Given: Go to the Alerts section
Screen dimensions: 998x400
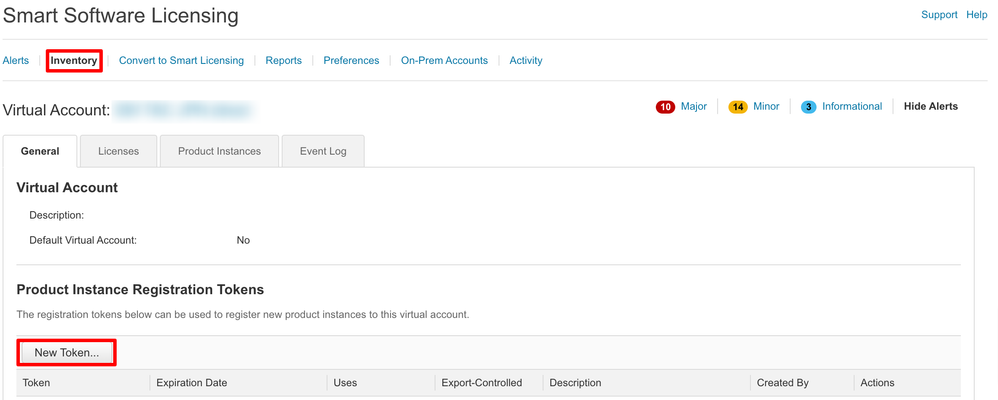Looking at the screenshot, I should click(16, 61).
